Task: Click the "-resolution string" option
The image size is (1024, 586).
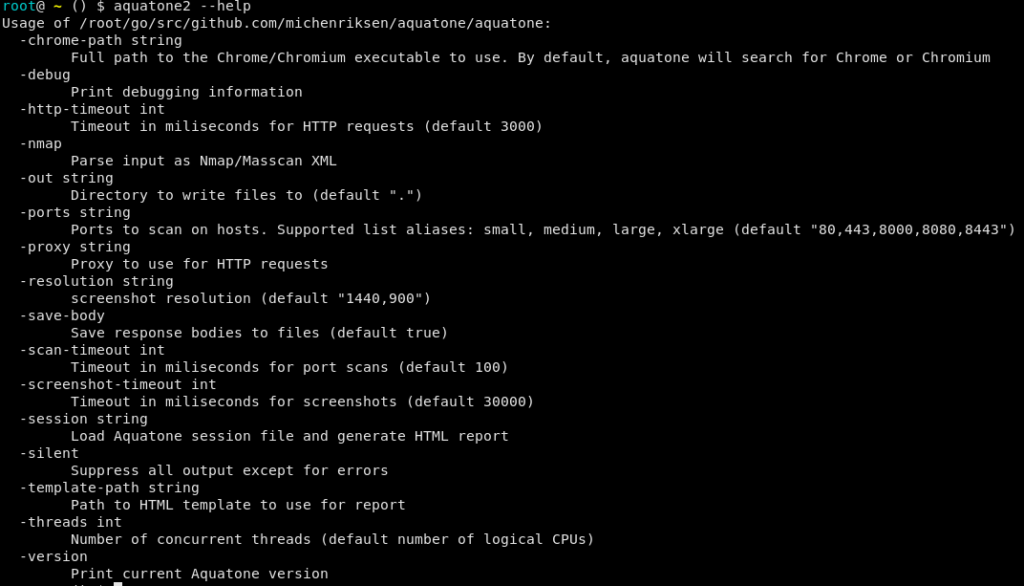Action: (x=97, y=282)
